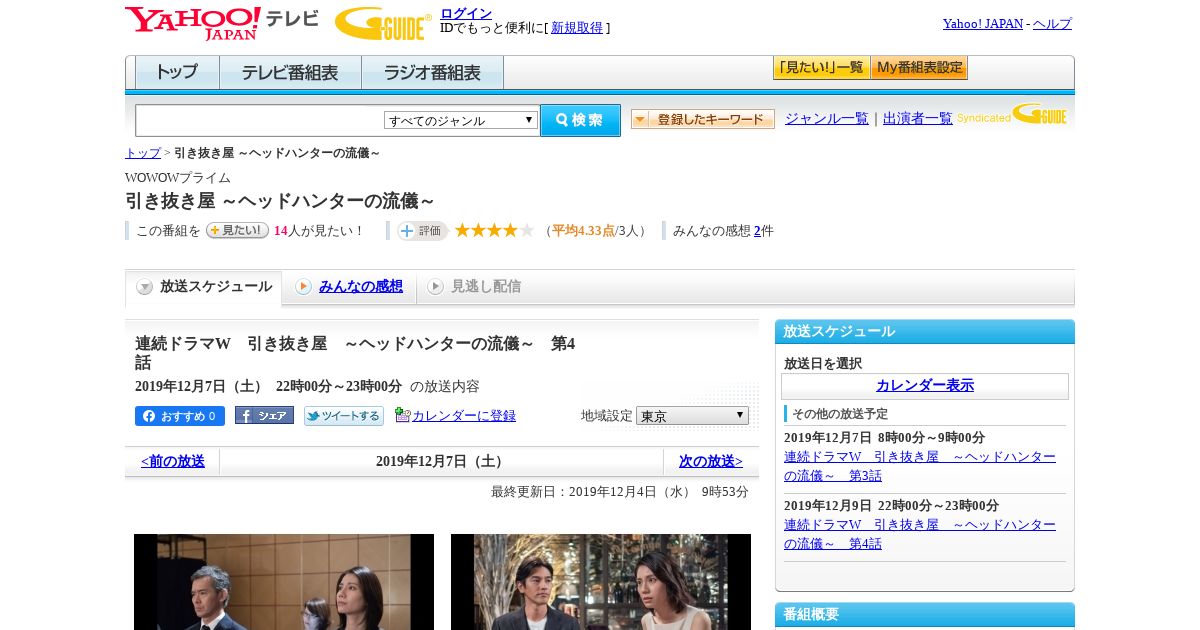The height and width of the screenshot is (630, 1200).
Task: Click the 検索 search button
Action: pyautogui.click(x=580, y=120)
